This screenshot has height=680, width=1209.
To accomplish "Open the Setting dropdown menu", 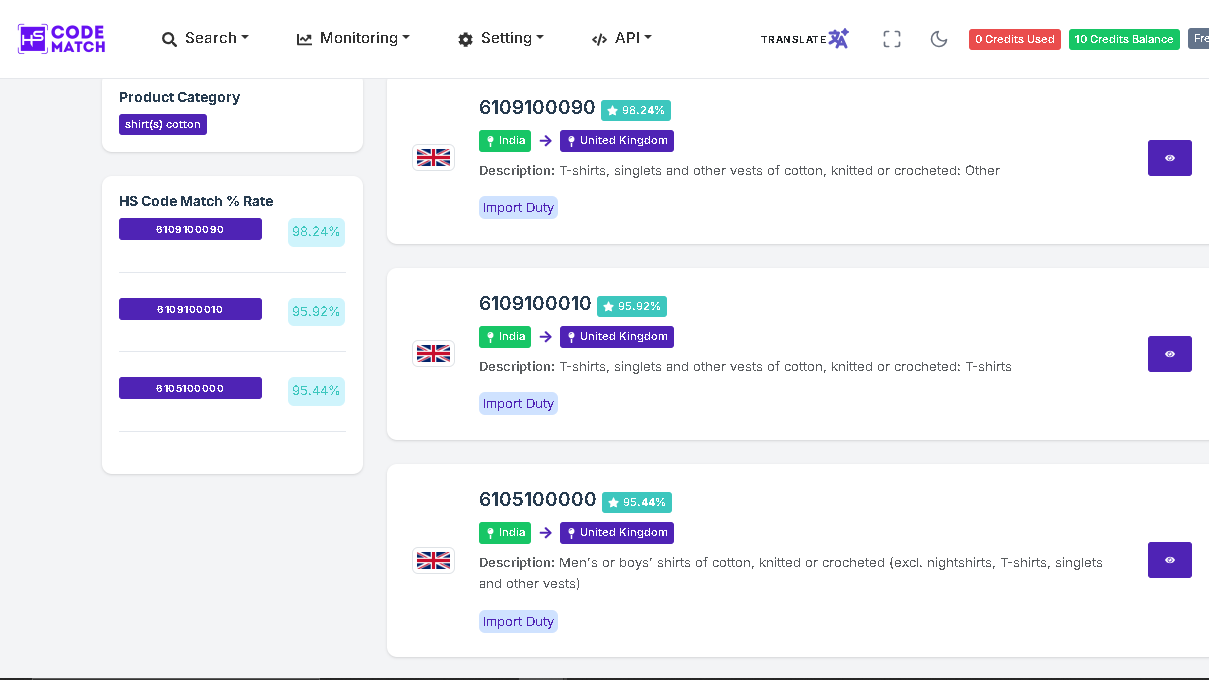I will [x=501, y=38].
